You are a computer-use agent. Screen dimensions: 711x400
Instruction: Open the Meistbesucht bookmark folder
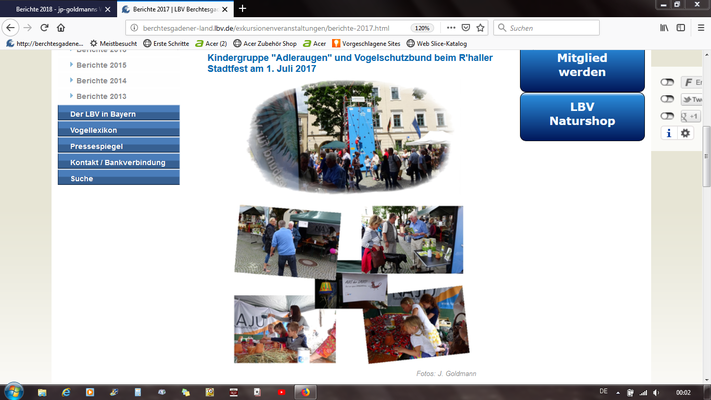[113, 44]
